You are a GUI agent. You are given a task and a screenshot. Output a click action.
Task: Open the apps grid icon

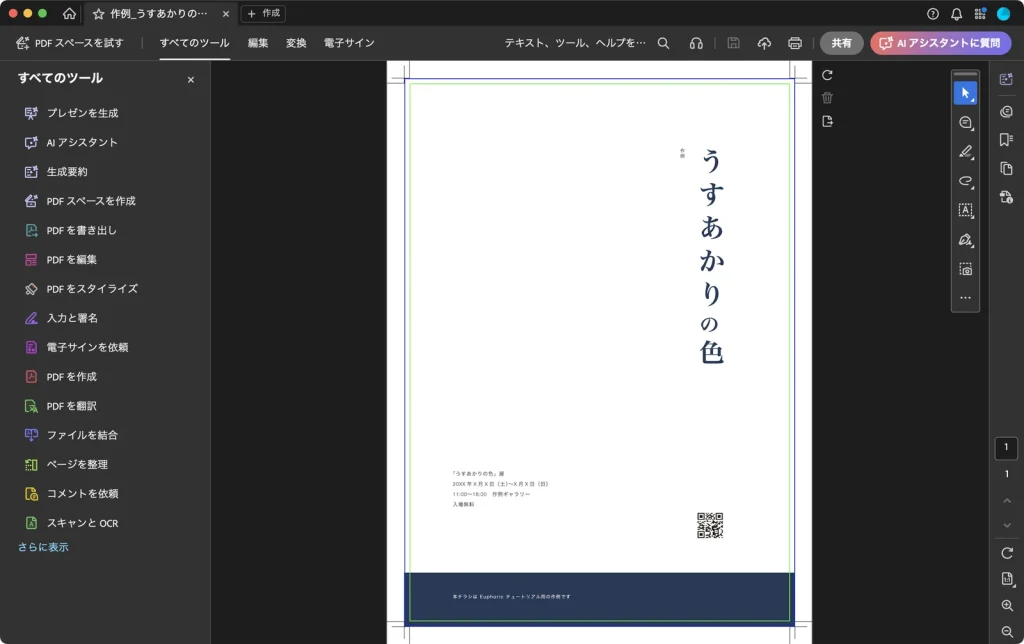pyautogui.click(x=980, y=14)
